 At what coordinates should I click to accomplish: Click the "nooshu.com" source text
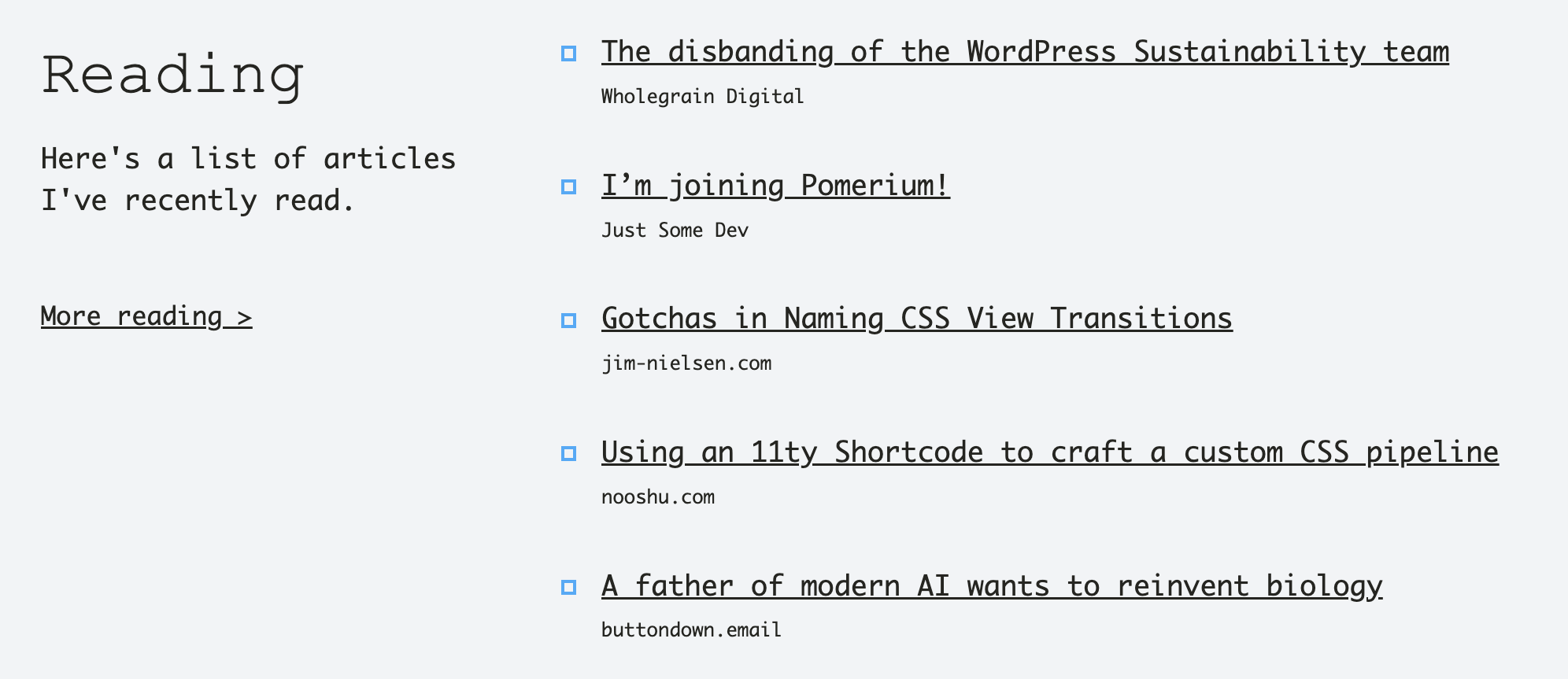[658, 497]
